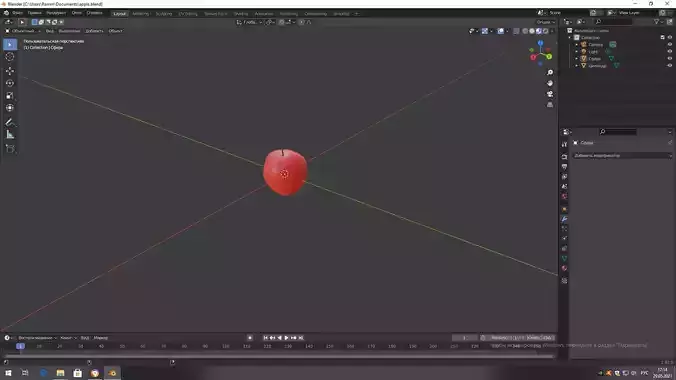Hide the Light object with its eye icon
Screen dimensions: 676x380
670,51
